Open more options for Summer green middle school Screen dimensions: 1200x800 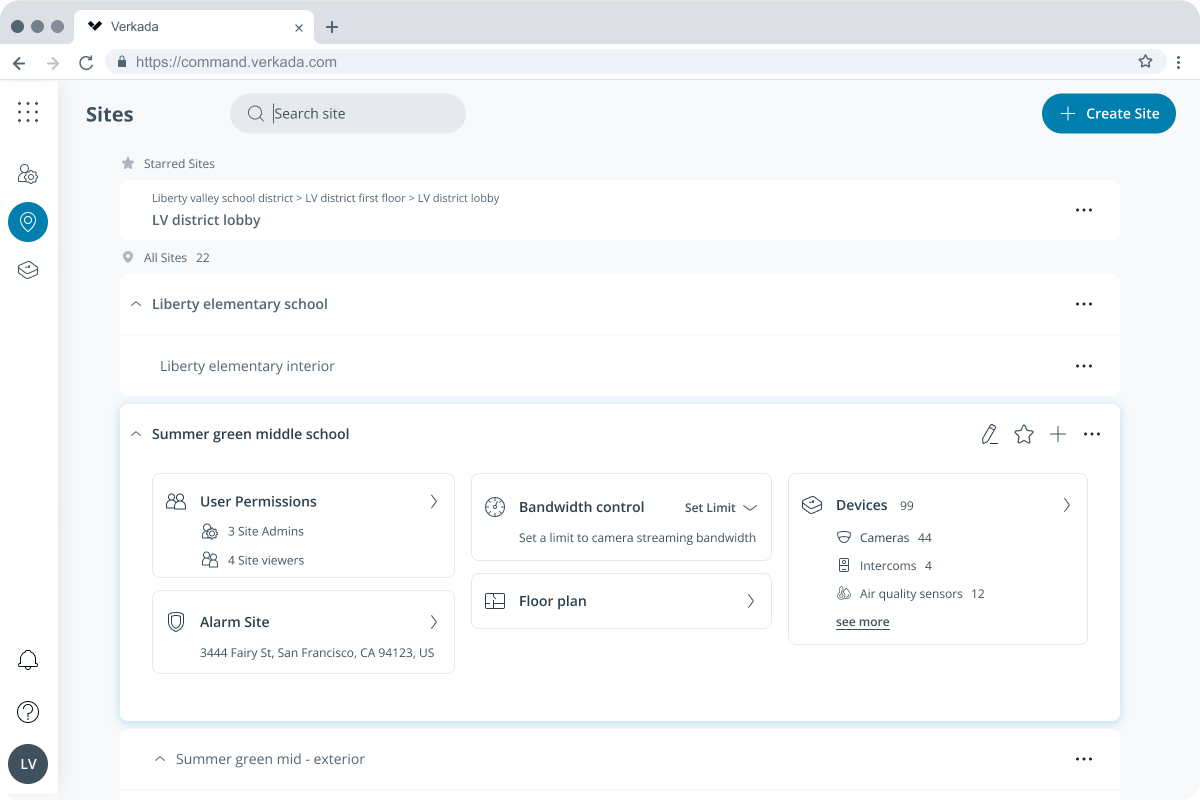coord(1092,434)
